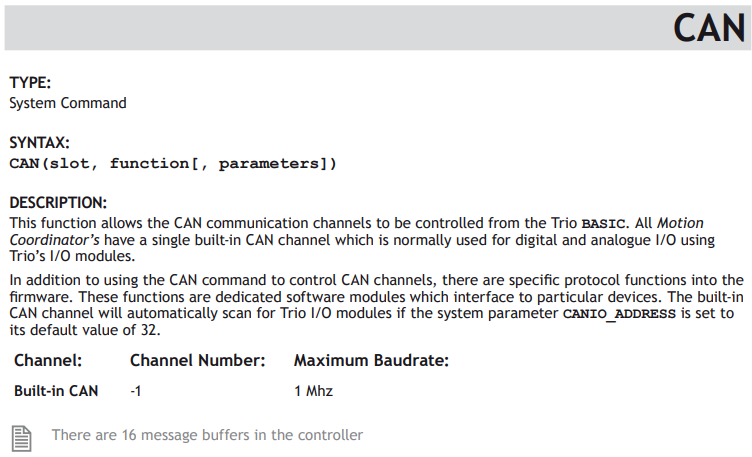
Task: Click the CANIO_ADDRESS parameter name
Action: pyautogui.click(x=619, y=314)
